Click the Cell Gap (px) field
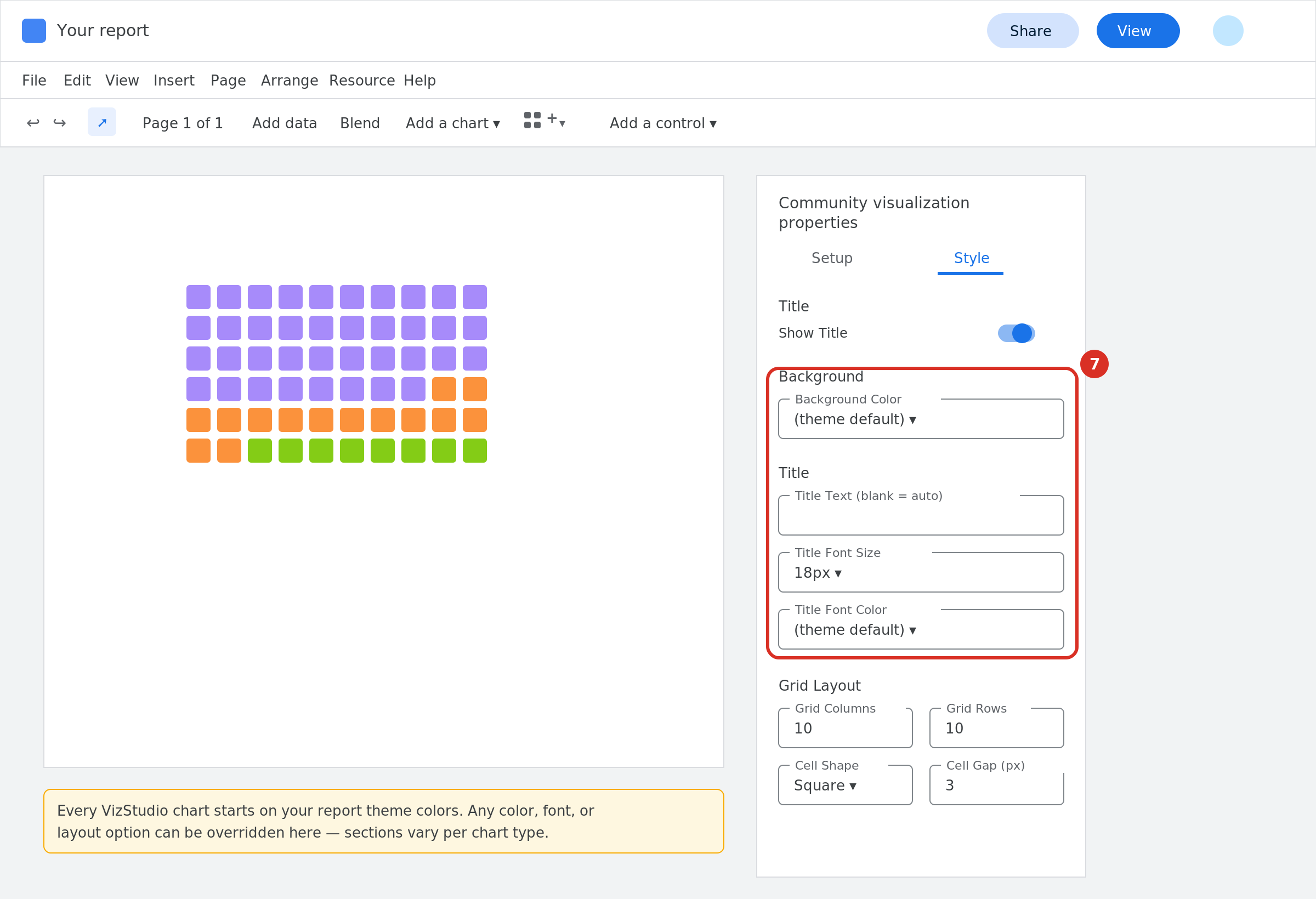This screenshot has height=899, width=1316. (997, 785)
